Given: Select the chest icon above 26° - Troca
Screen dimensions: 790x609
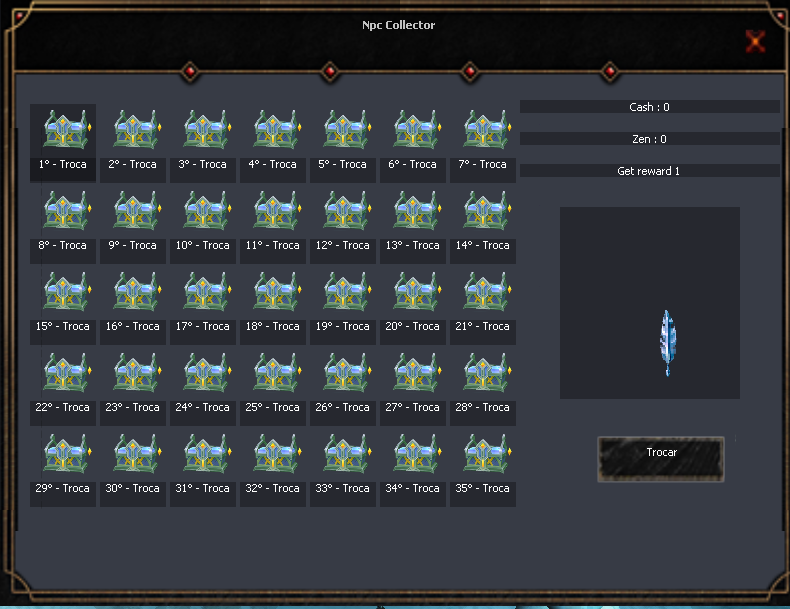Looking at the screenshot, I should pos(347,373).
